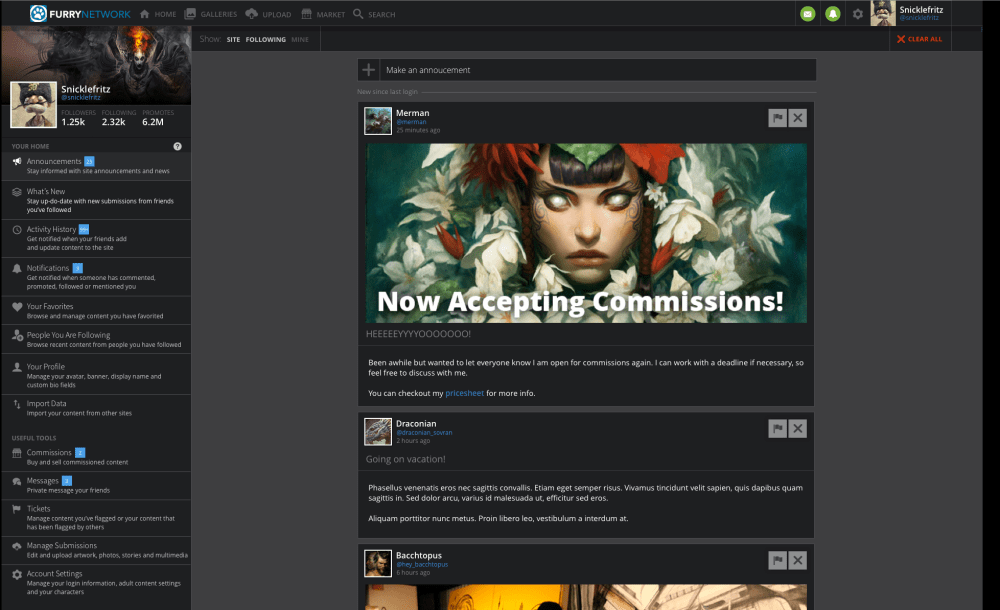Open the messages envelope icon

coord(808,14)
